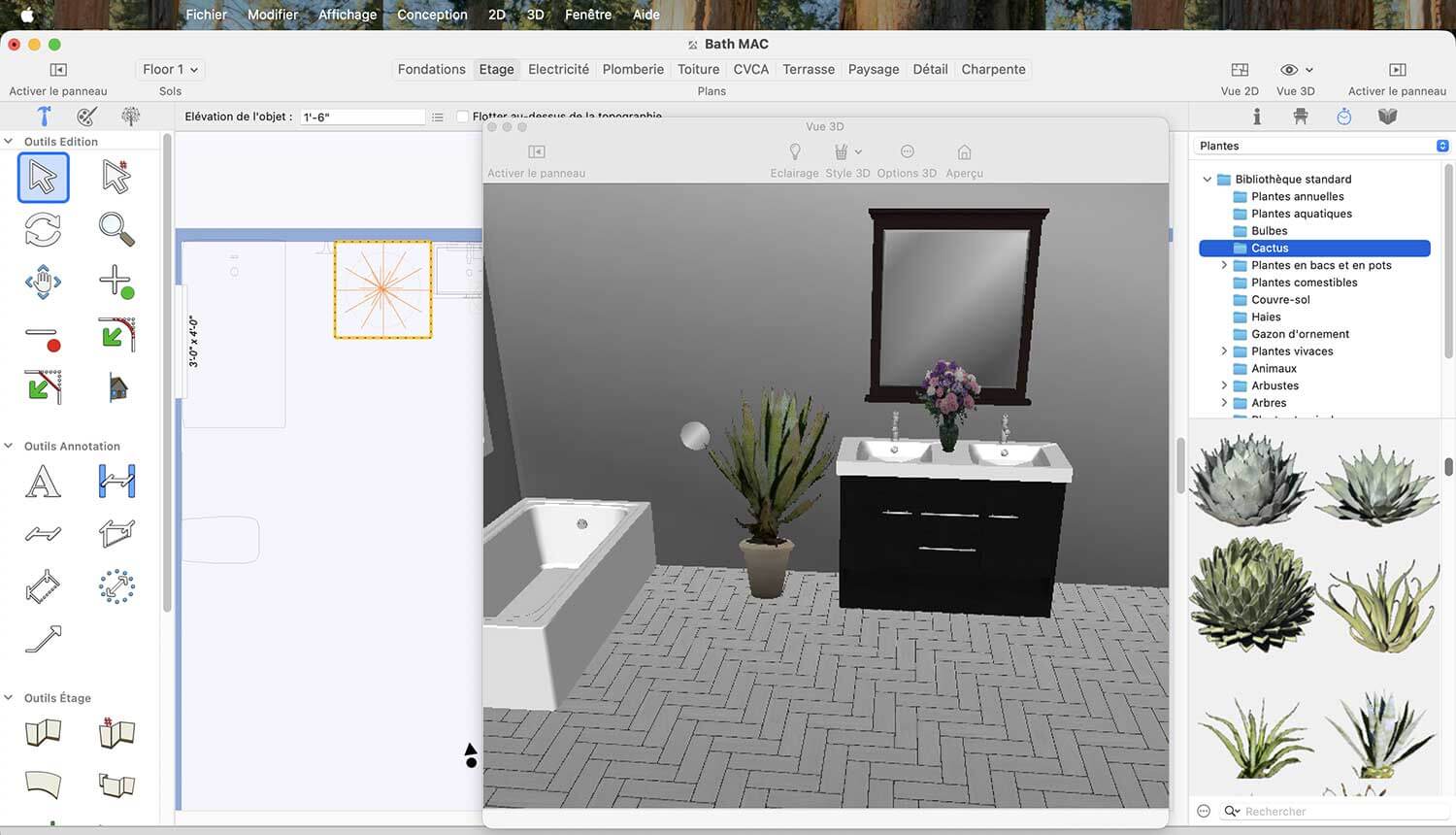Viewport: 1456px width, 835px height.
Task: Open the Floor 1 dropdown
Action: [170, 70]
